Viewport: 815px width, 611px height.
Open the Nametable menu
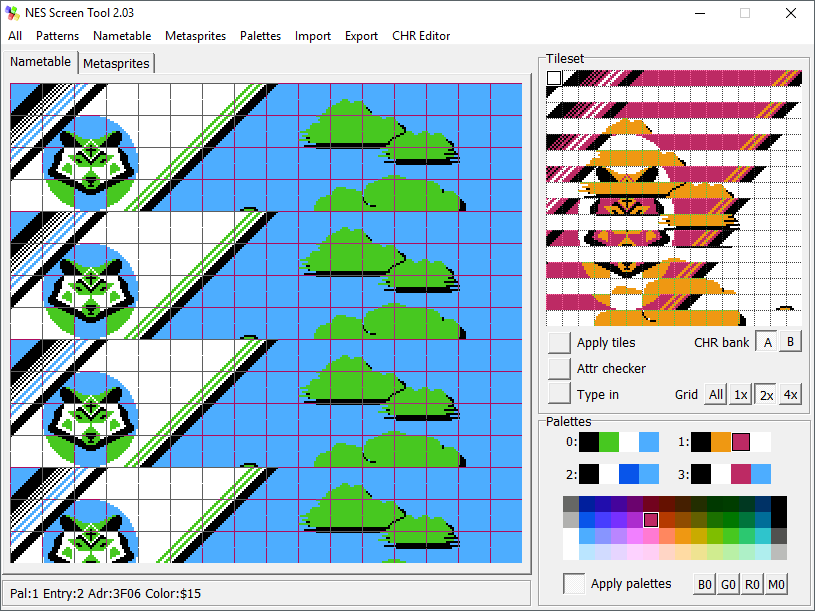[122, 36]
